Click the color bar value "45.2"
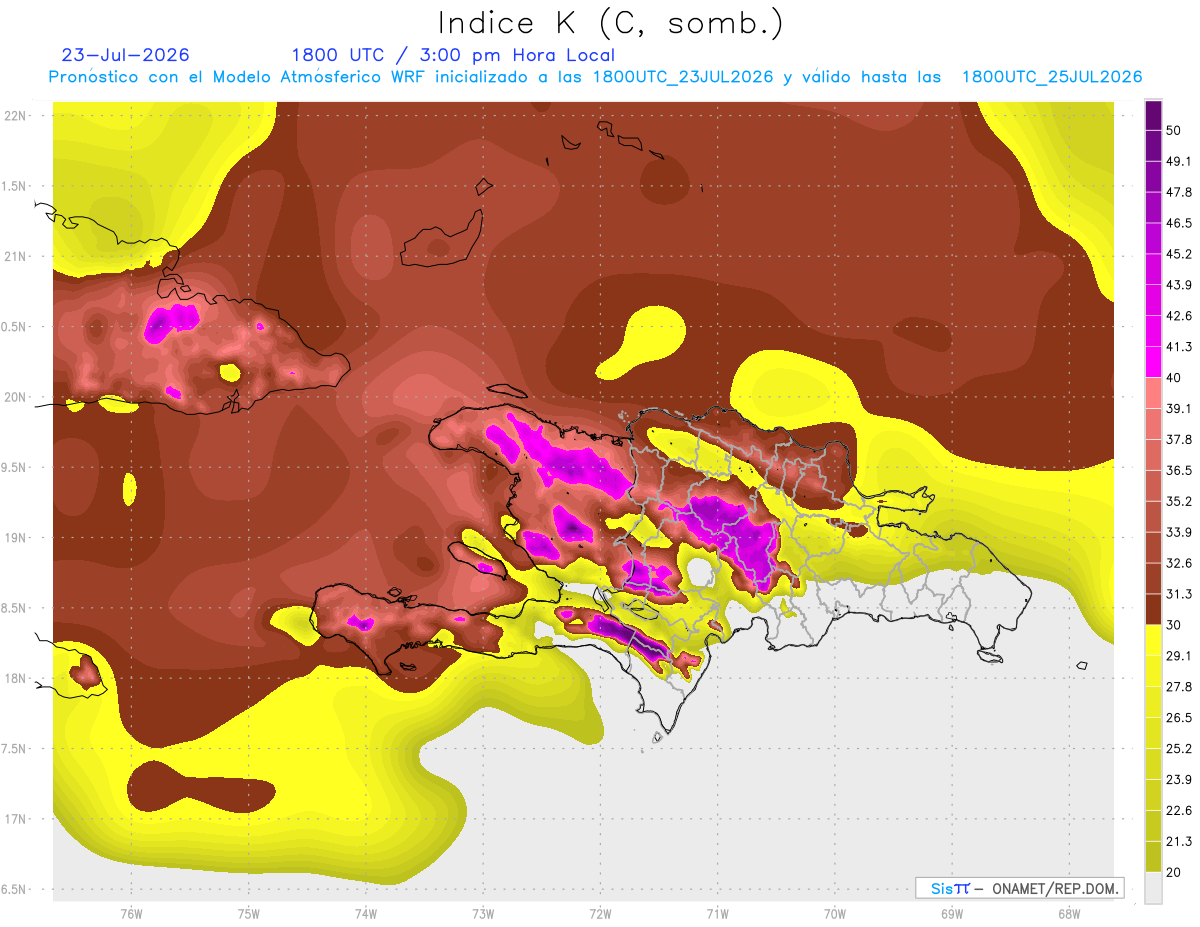The height and width of the screenshot is (927, 1200). click(x=1179, y=254)
